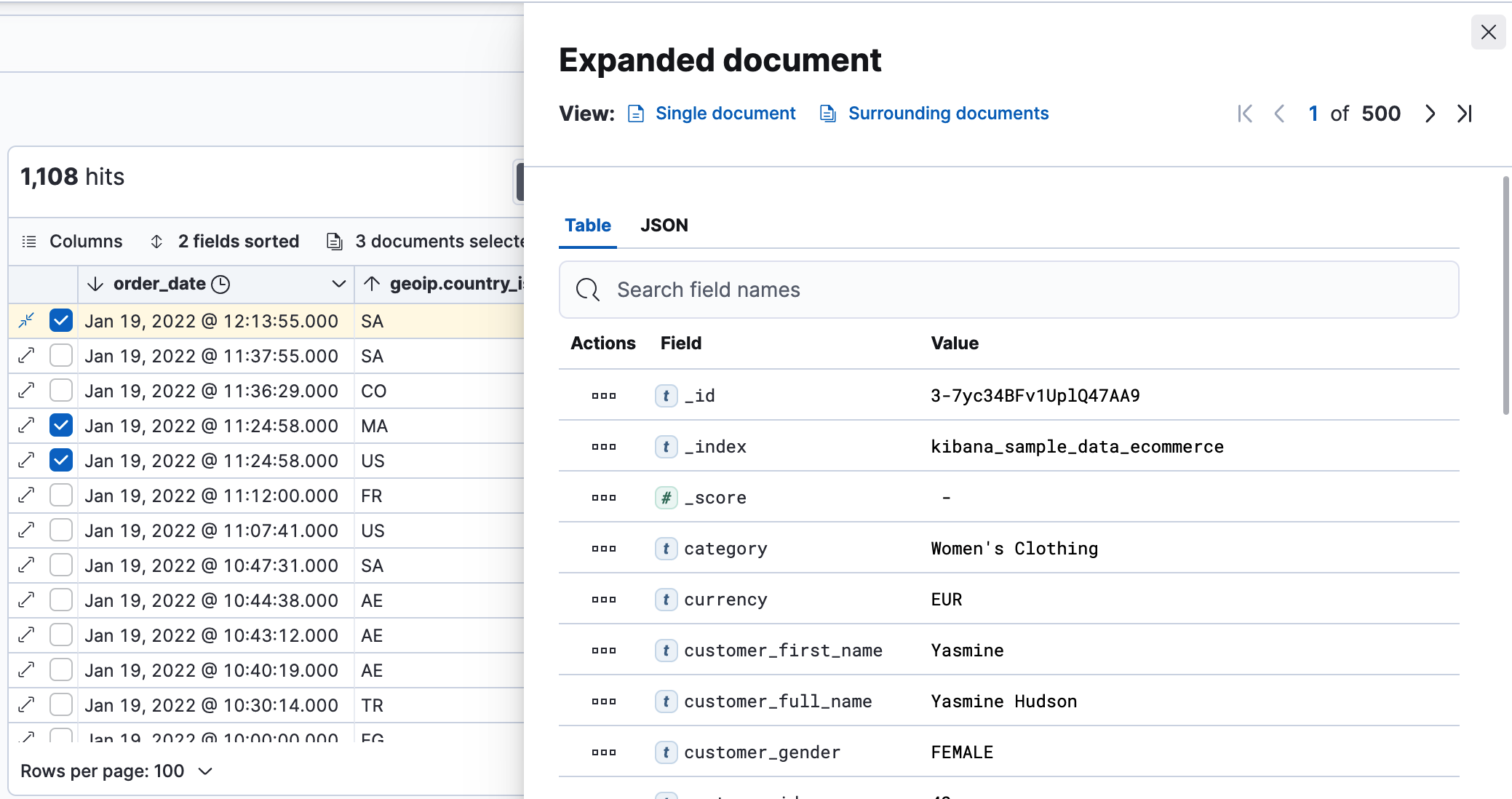Jump to the last document with the skip-end arrow
This screenshot has height=799, width=1512.
pyautogui.click(x=1465, y=114)
